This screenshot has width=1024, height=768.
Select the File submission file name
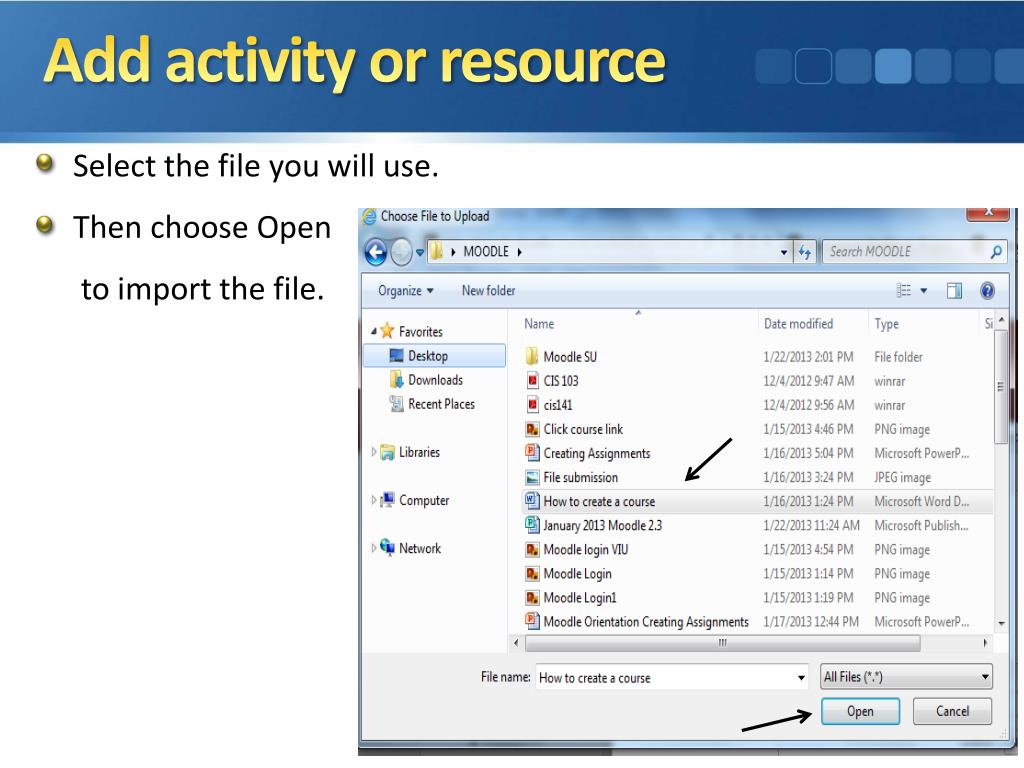(x=581, y=477)
